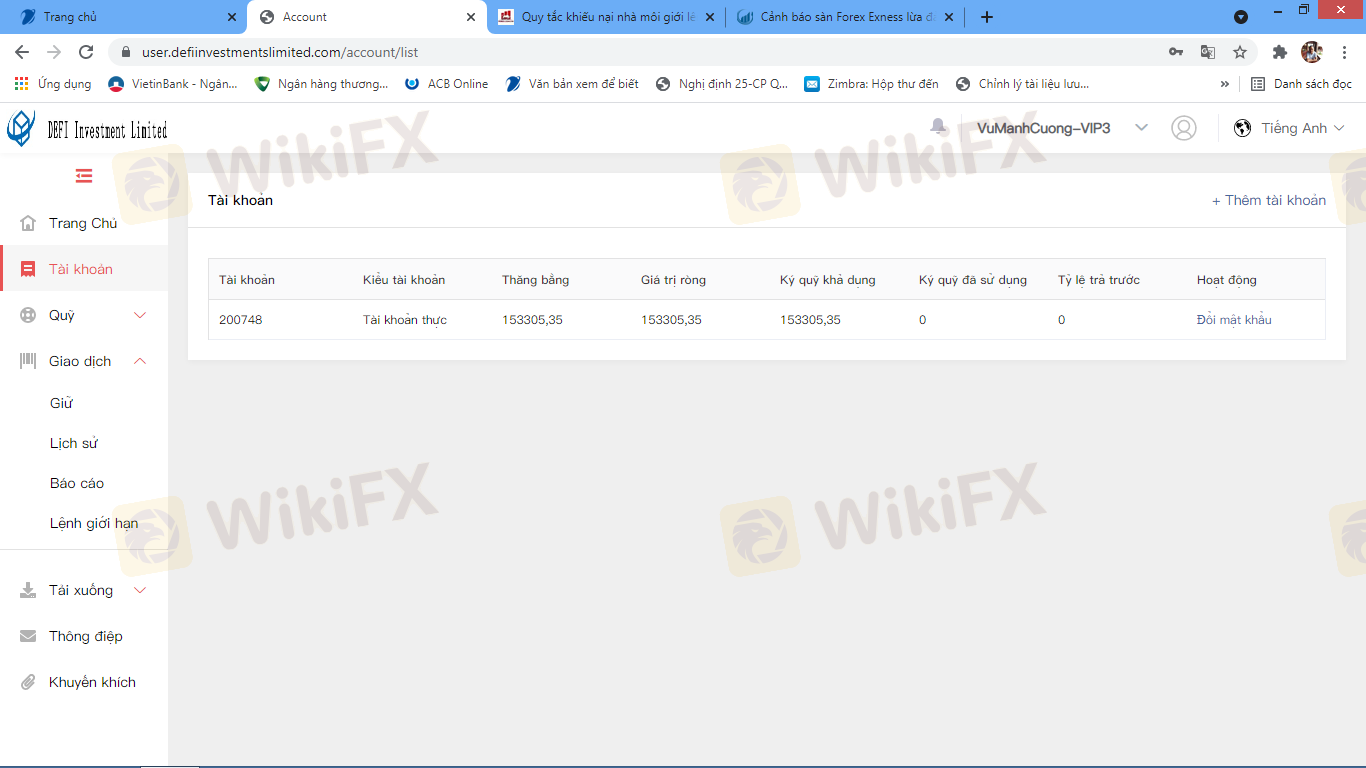The width and height of the screenshot is (1366, 768).
Task: Click the Trang Chủ home icon
Action: (x=28, y=223)
